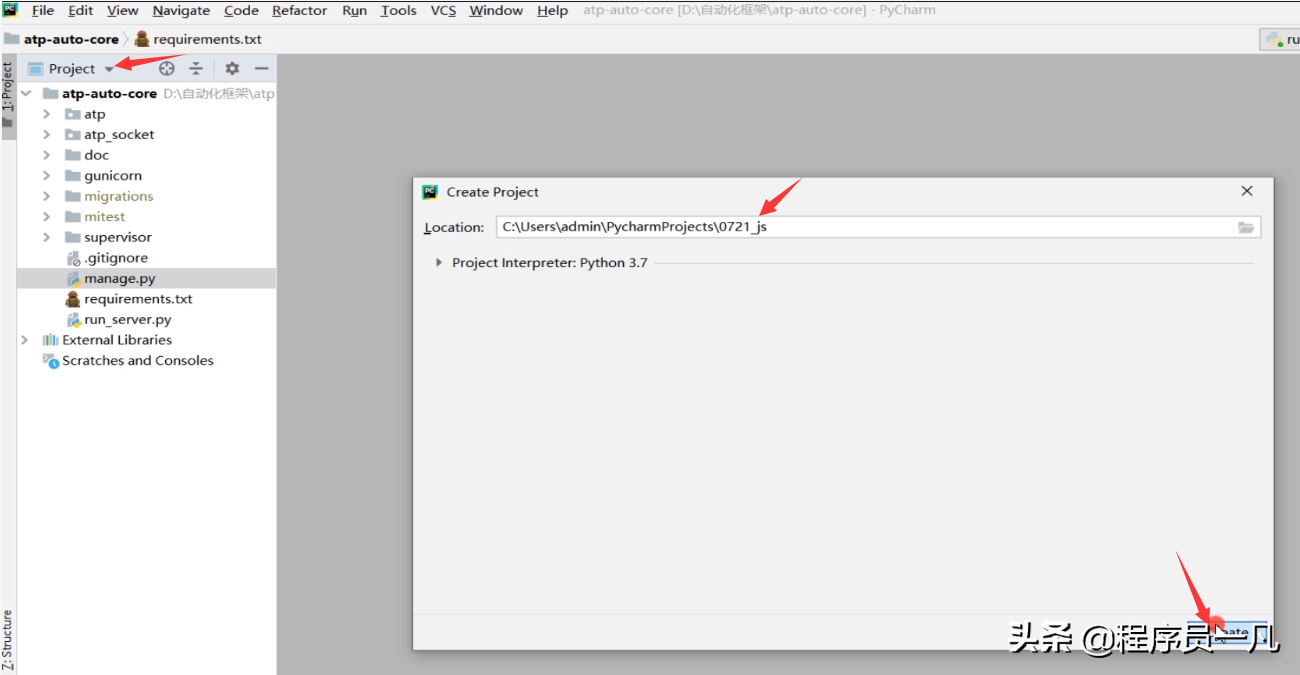Open the Code menu
Viewport: 1300px width, 675px height.
[x=241, y=10]
